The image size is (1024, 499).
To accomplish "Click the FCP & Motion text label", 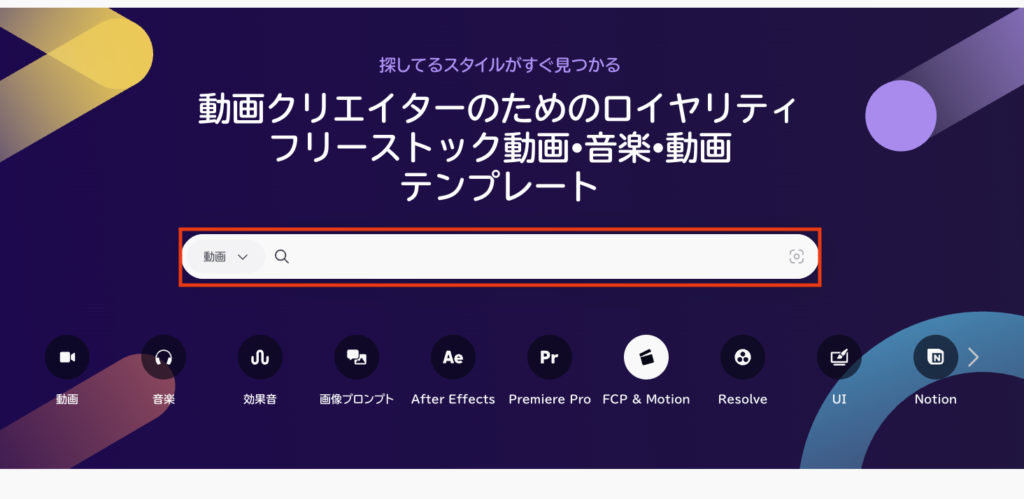I will [646, 399].
